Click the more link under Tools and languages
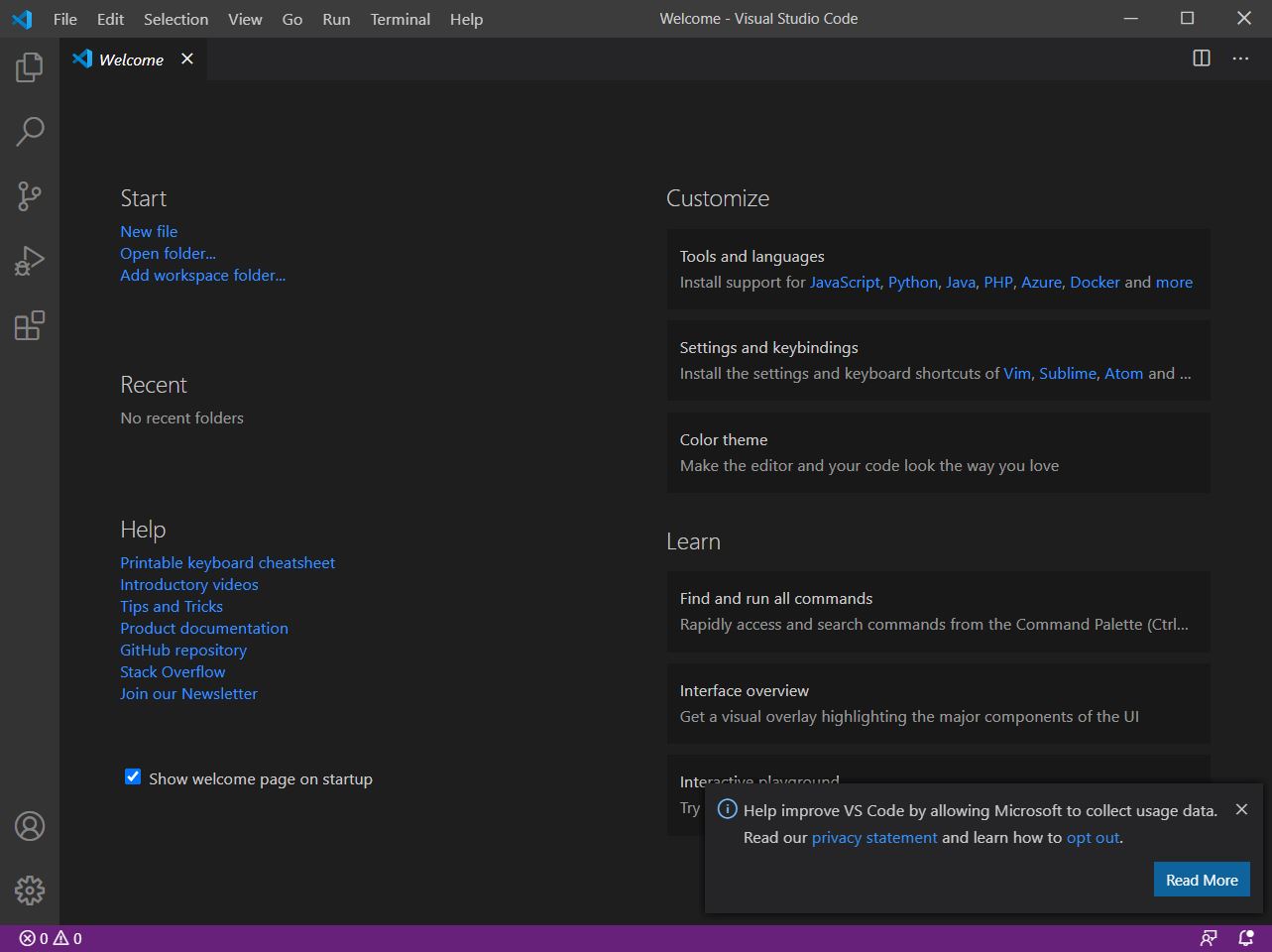This screenshot has height=952, width=1272. click(x=1174, y=282)
